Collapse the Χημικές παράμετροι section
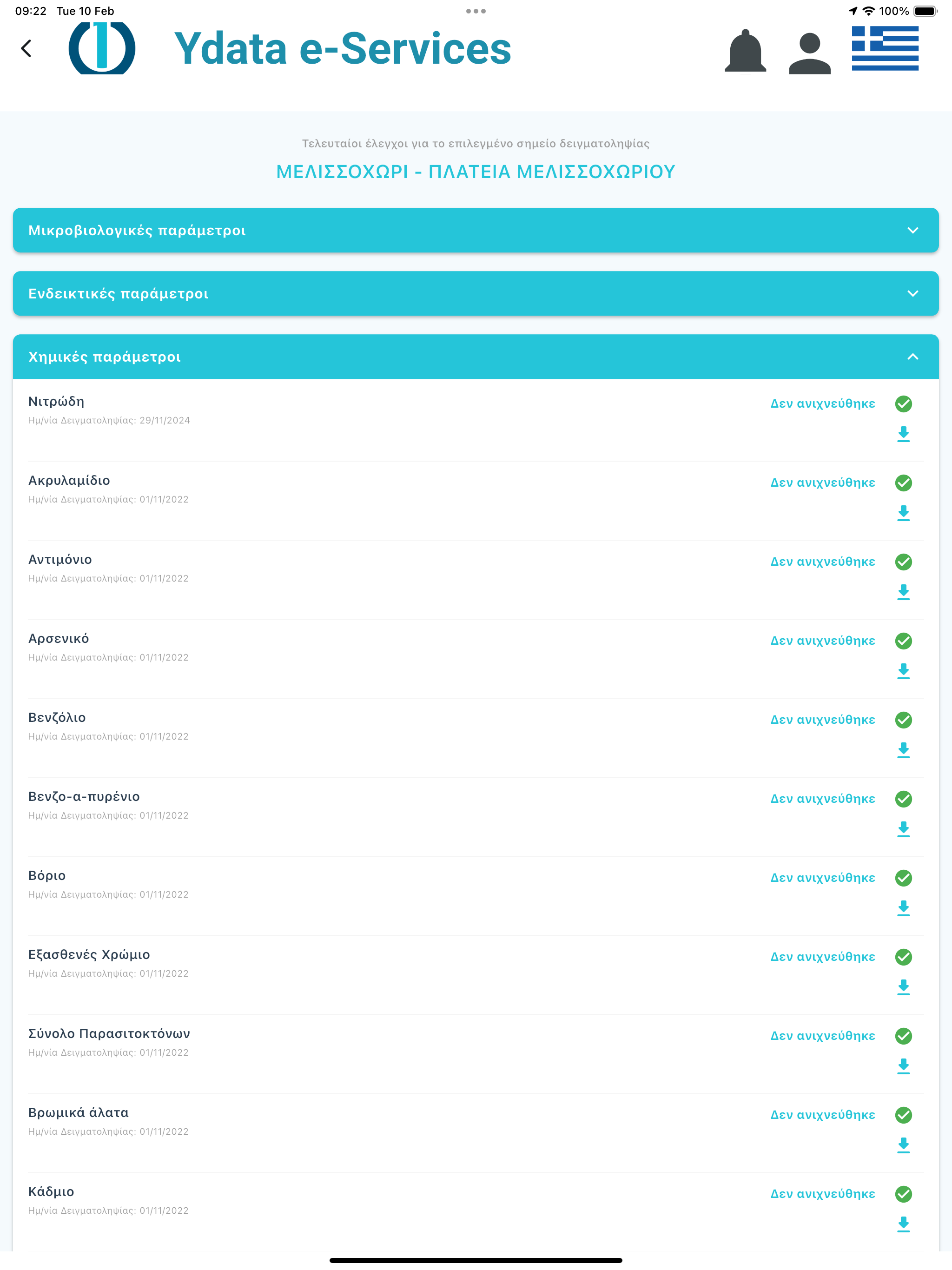952x1270 pixels. click(476, 357)
